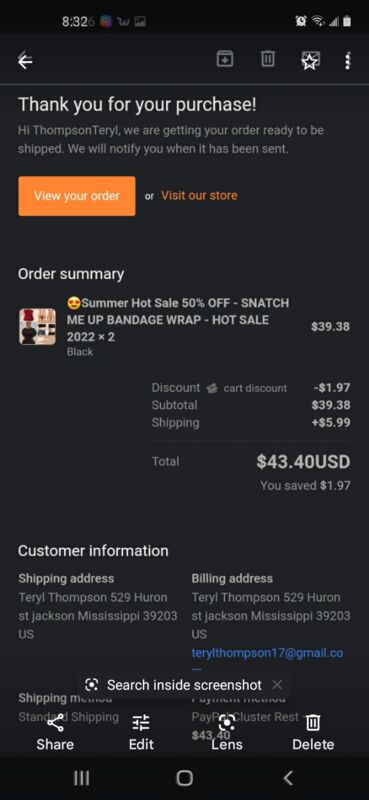Open the three-dot overflow menu

(x=348, y=61)
